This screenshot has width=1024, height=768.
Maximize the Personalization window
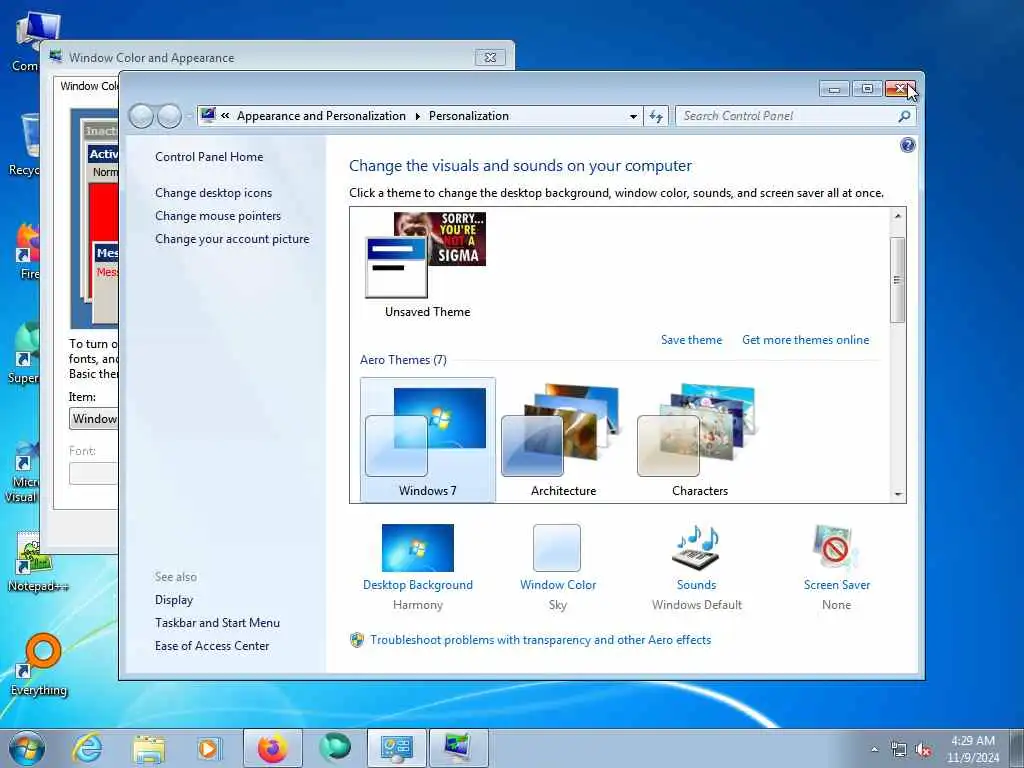click(x=867, y=88)
